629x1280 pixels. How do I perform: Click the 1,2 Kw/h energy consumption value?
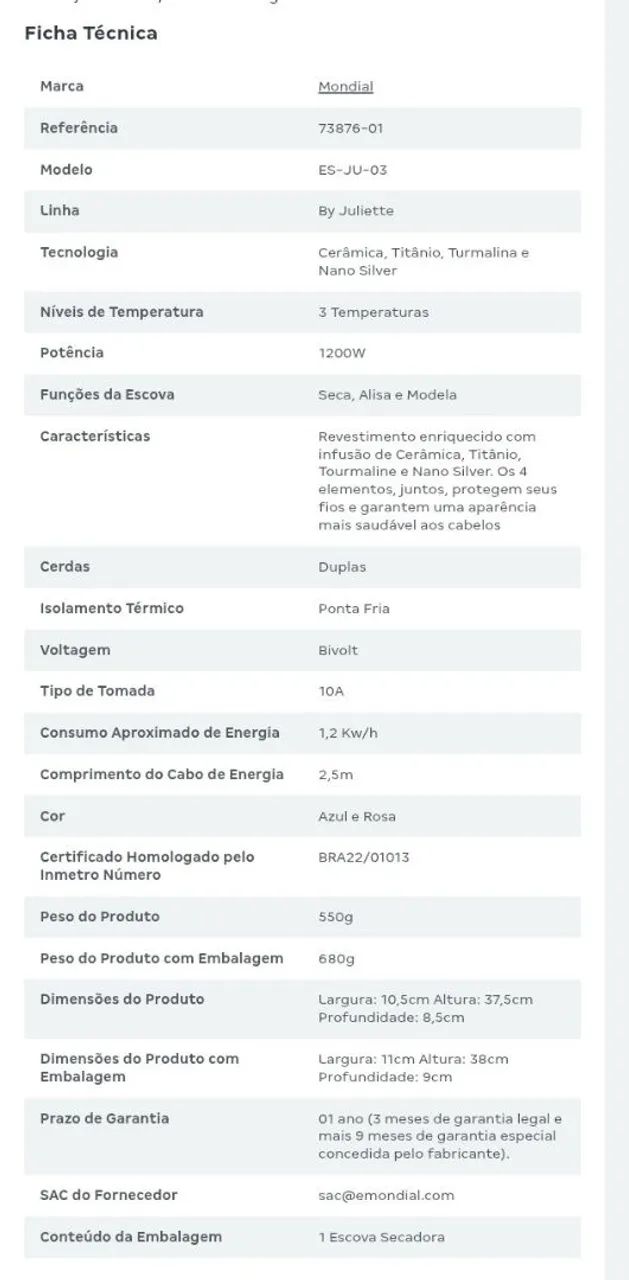click(348, 733)
